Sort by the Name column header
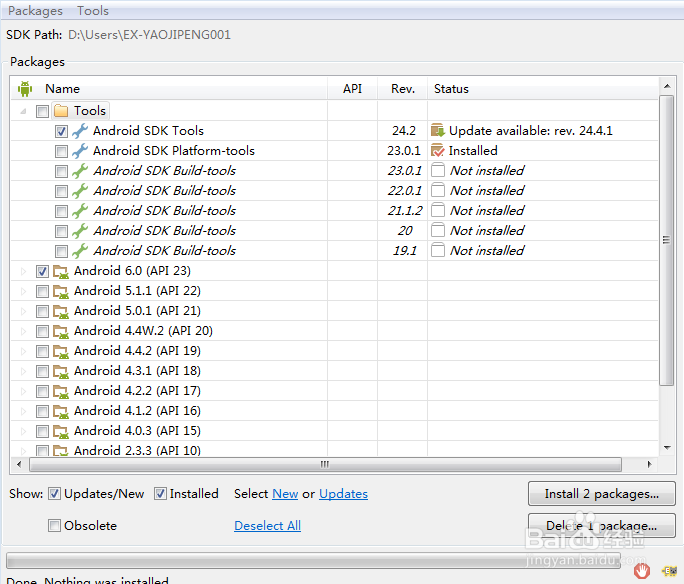This screenshot has width=684, height=584. pos(169,89)
